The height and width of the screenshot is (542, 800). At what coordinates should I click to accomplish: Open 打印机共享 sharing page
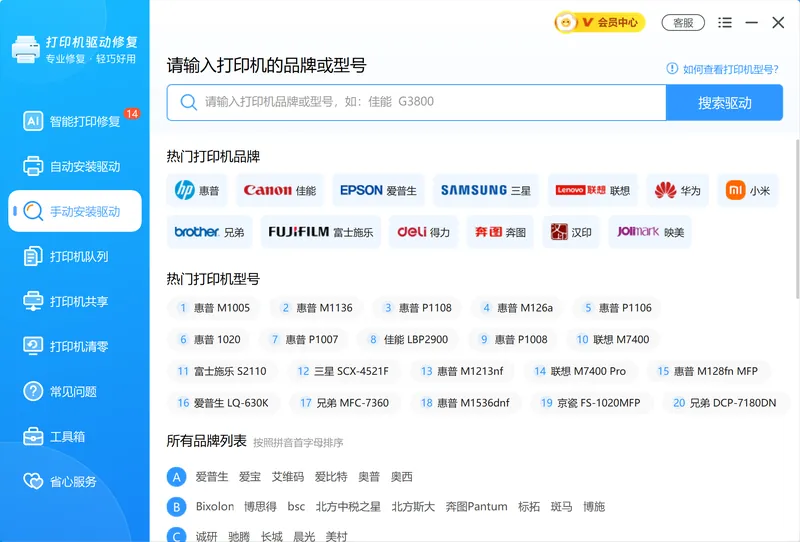pyautogui.click(x=74, y=301)
